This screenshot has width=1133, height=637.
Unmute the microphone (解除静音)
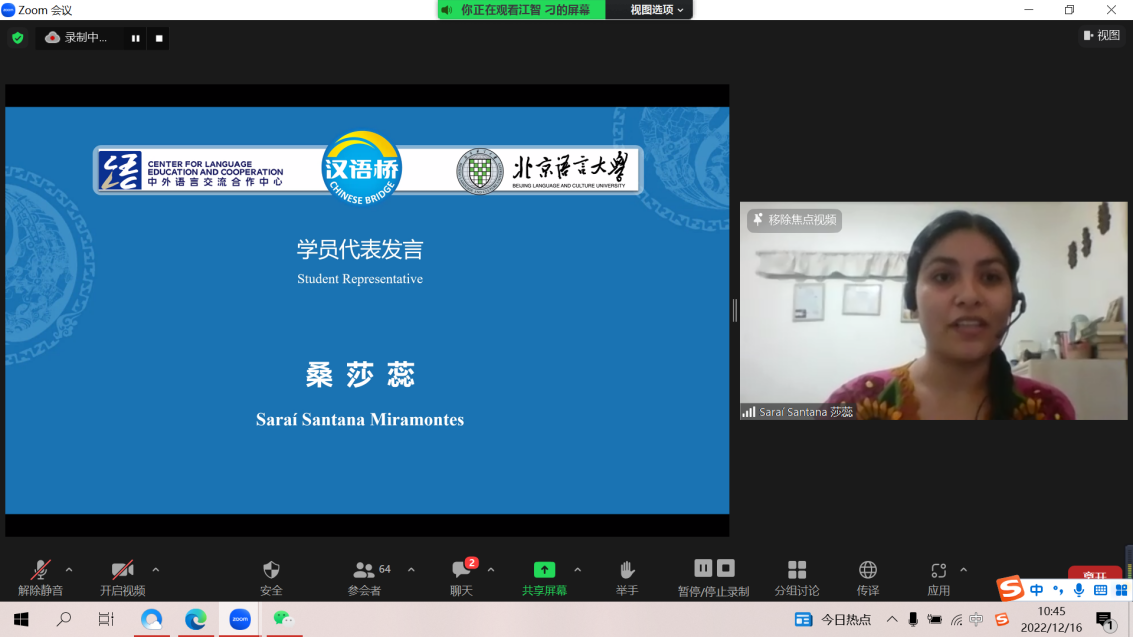(x=40, y=570)
